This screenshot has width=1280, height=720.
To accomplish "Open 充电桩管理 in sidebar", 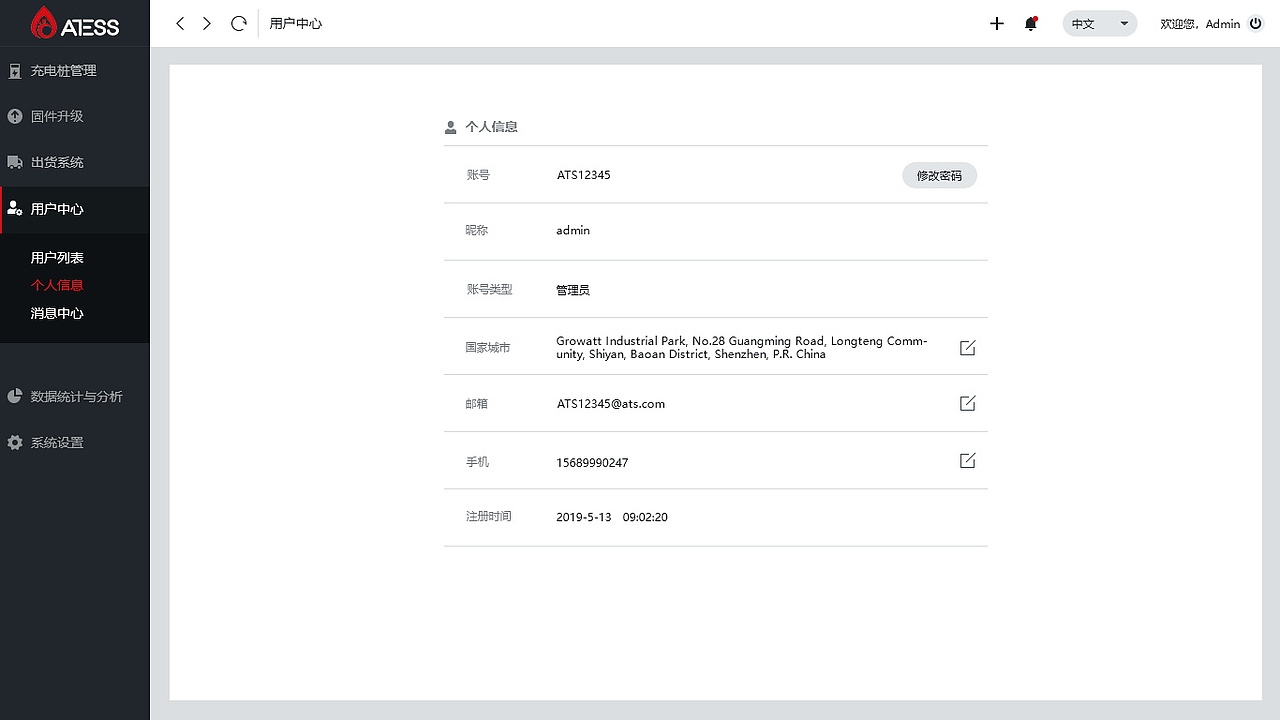I will [63, 71].
